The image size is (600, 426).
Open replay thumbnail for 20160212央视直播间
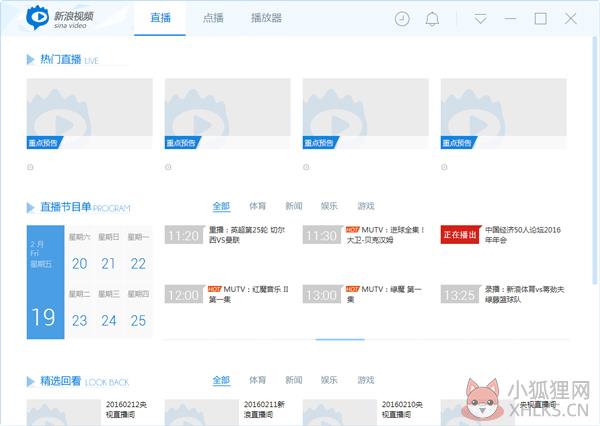(x=64, y=412)
